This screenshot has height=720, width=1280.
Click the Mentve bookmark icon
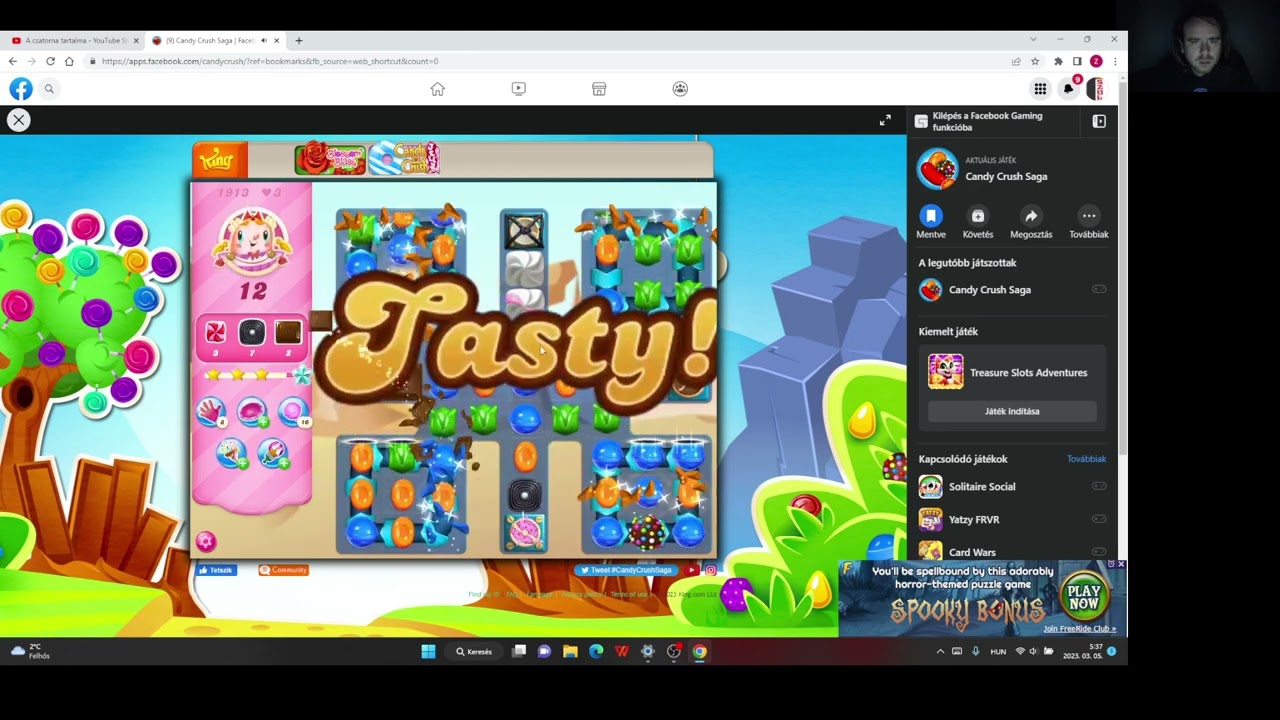click(931, 216)
